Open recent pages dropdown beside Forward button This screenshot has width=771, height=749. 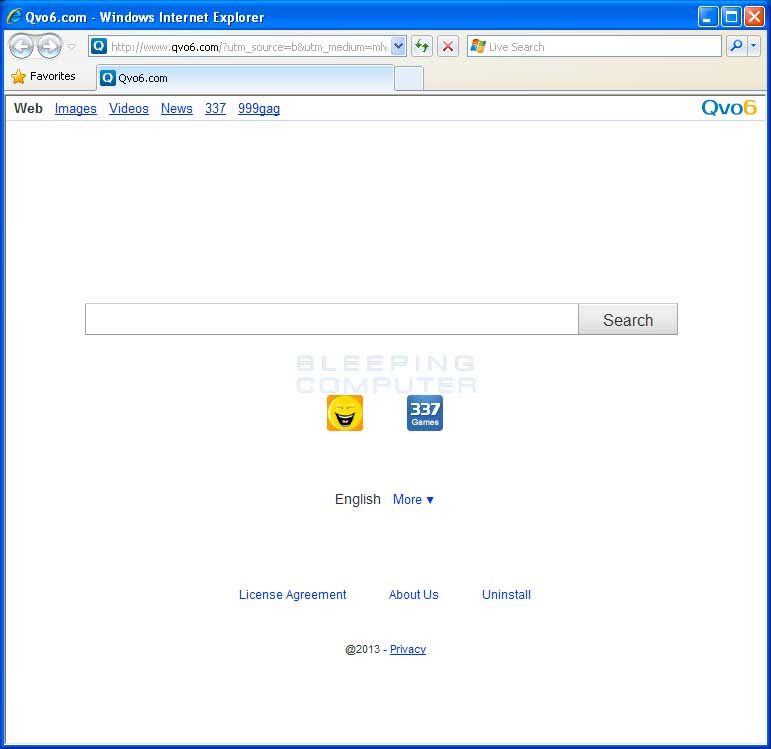click(x=72, y=47)
